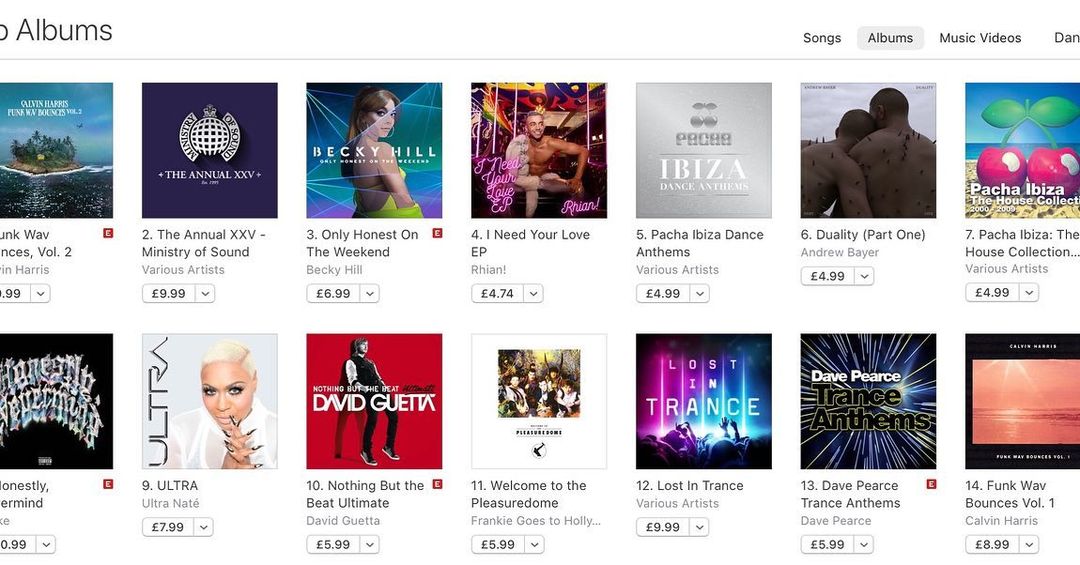This screenshot has height=565, width=1080.
Task: Click Dave Pearce Trance Anthems cover
Action: click(x=868, y=401)
